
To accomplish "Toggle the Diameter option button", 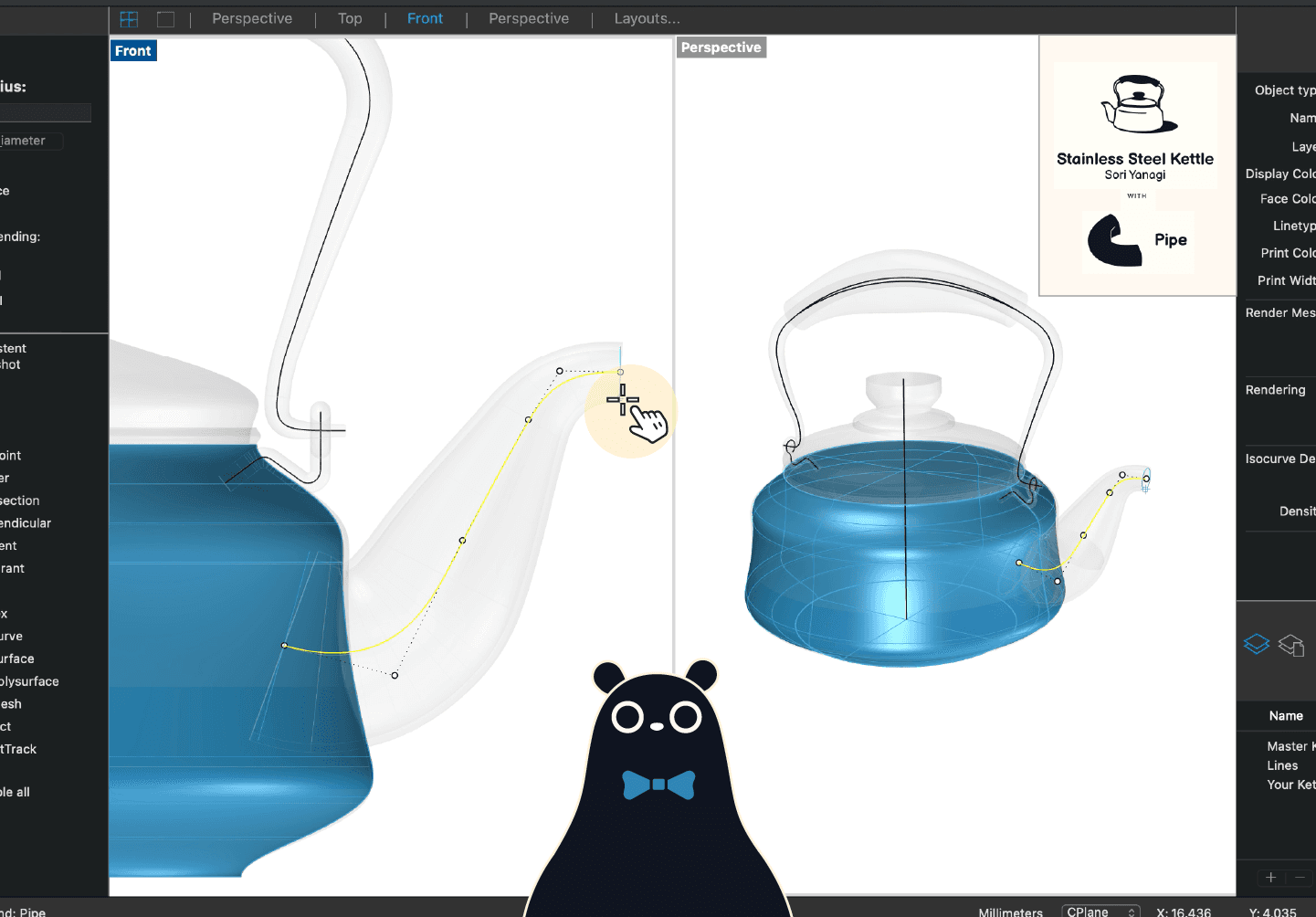I will click(31, 141).
